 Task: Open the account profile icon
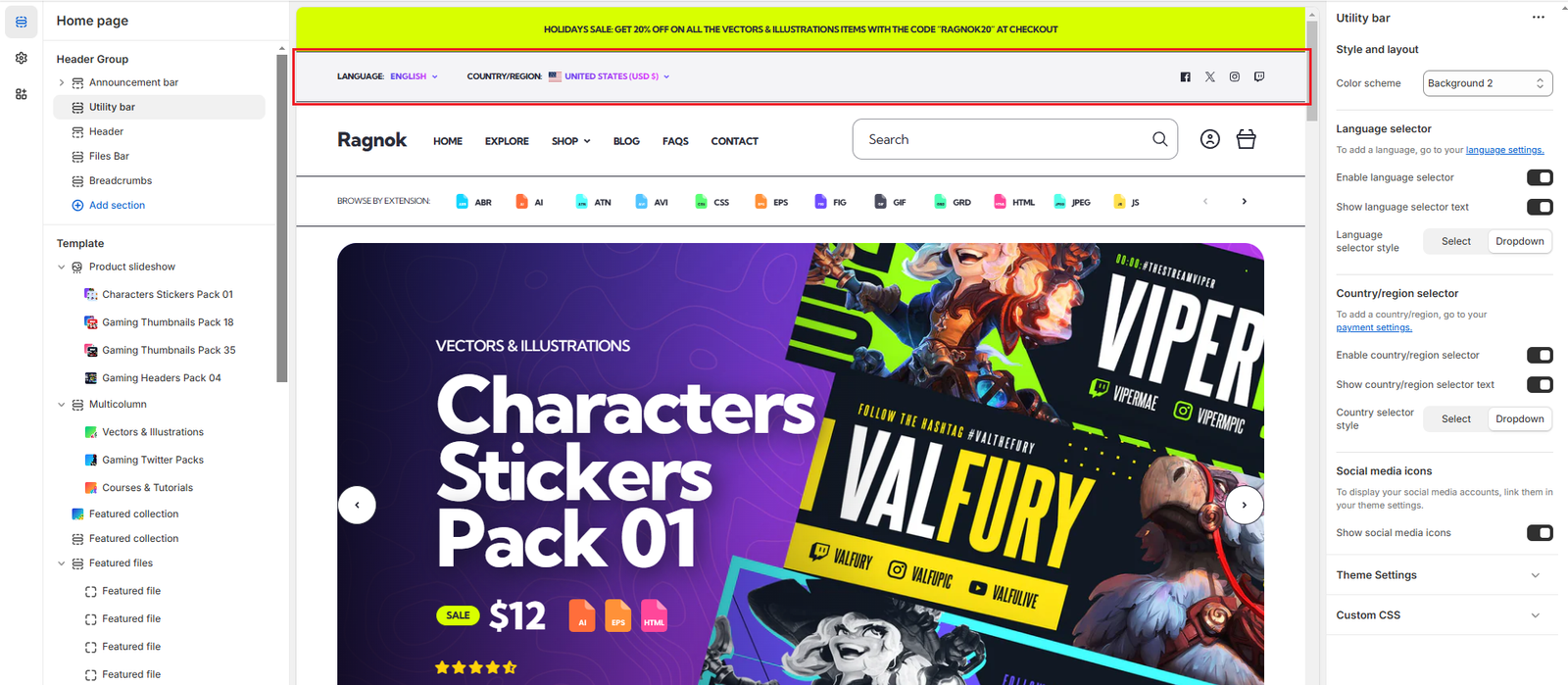[x=1210, y=139]
